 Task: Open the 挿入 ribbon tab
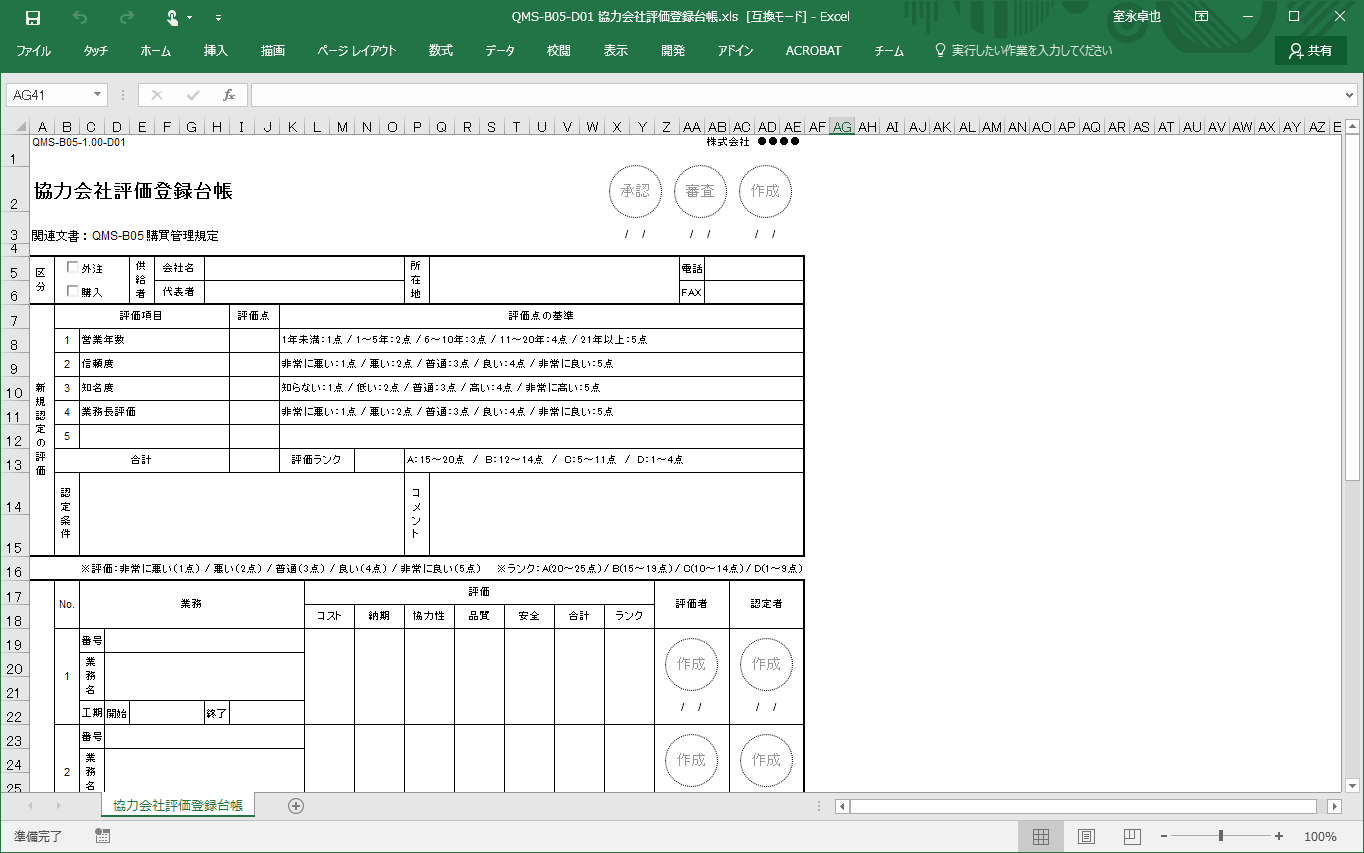(216, 51)
